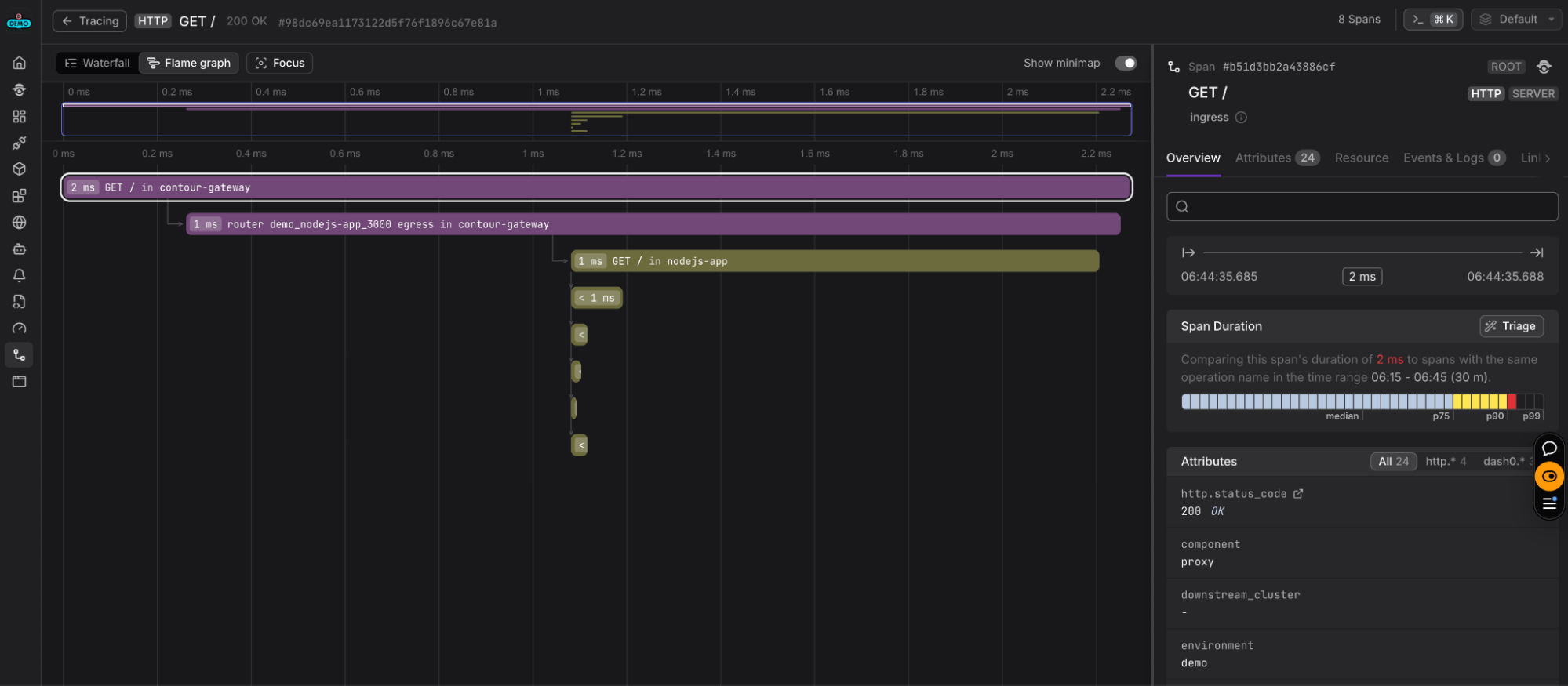Viewport: 1568px width, 686px height.
Task: Switch to Waterfall view
Action: [x=97, y=63]
